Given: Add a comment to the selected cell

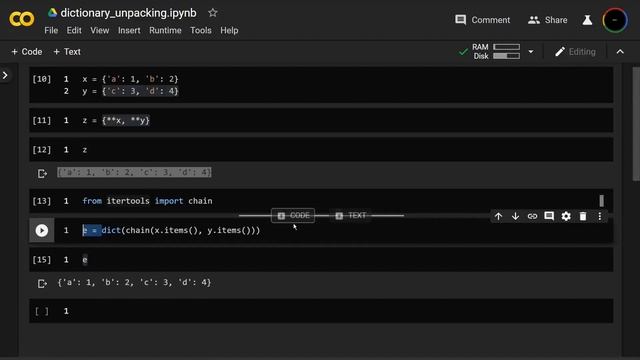Looking at the screenshot, I should point(549,216).
